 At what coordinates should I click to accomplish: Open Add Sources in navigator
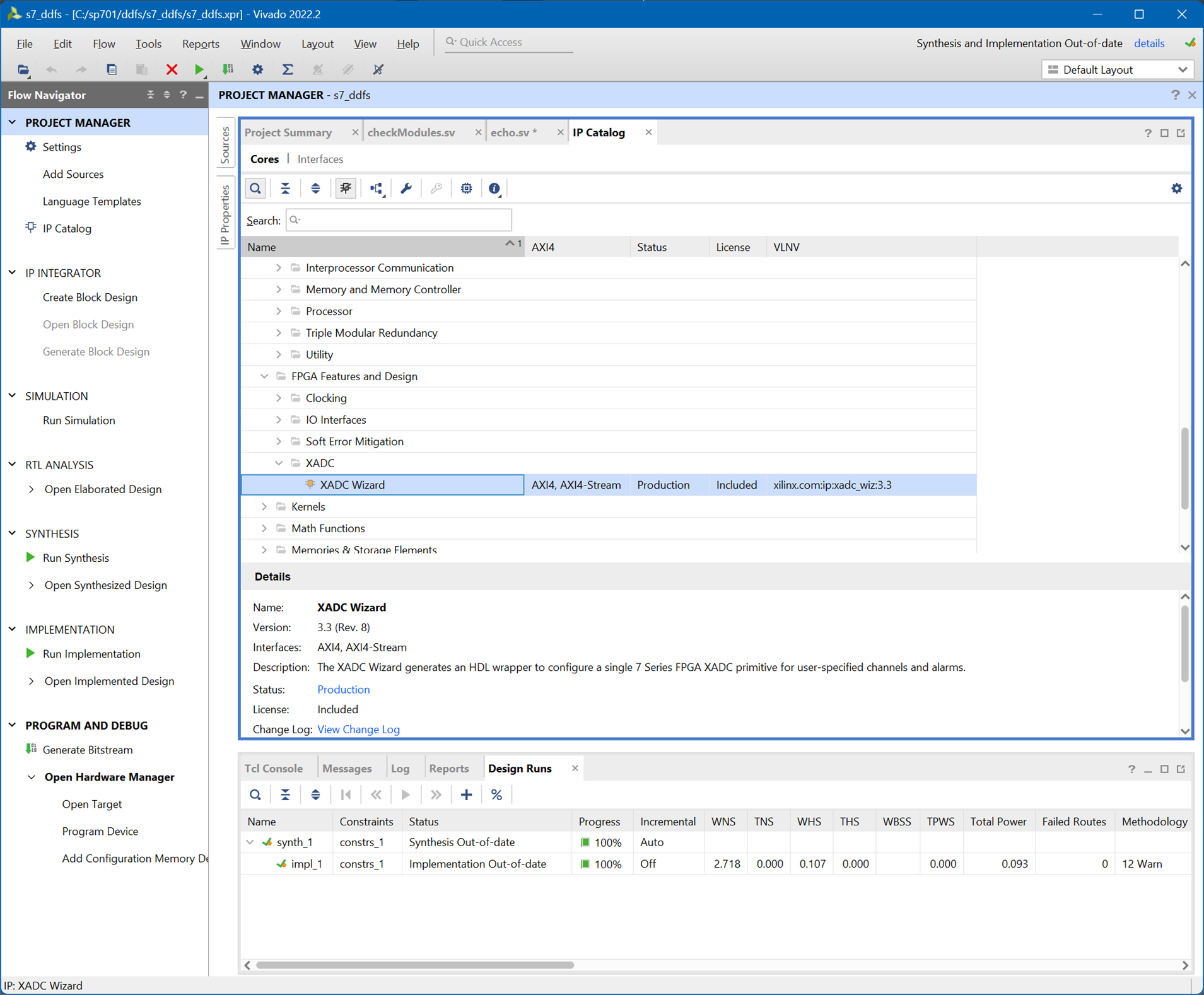coord(73,174)
